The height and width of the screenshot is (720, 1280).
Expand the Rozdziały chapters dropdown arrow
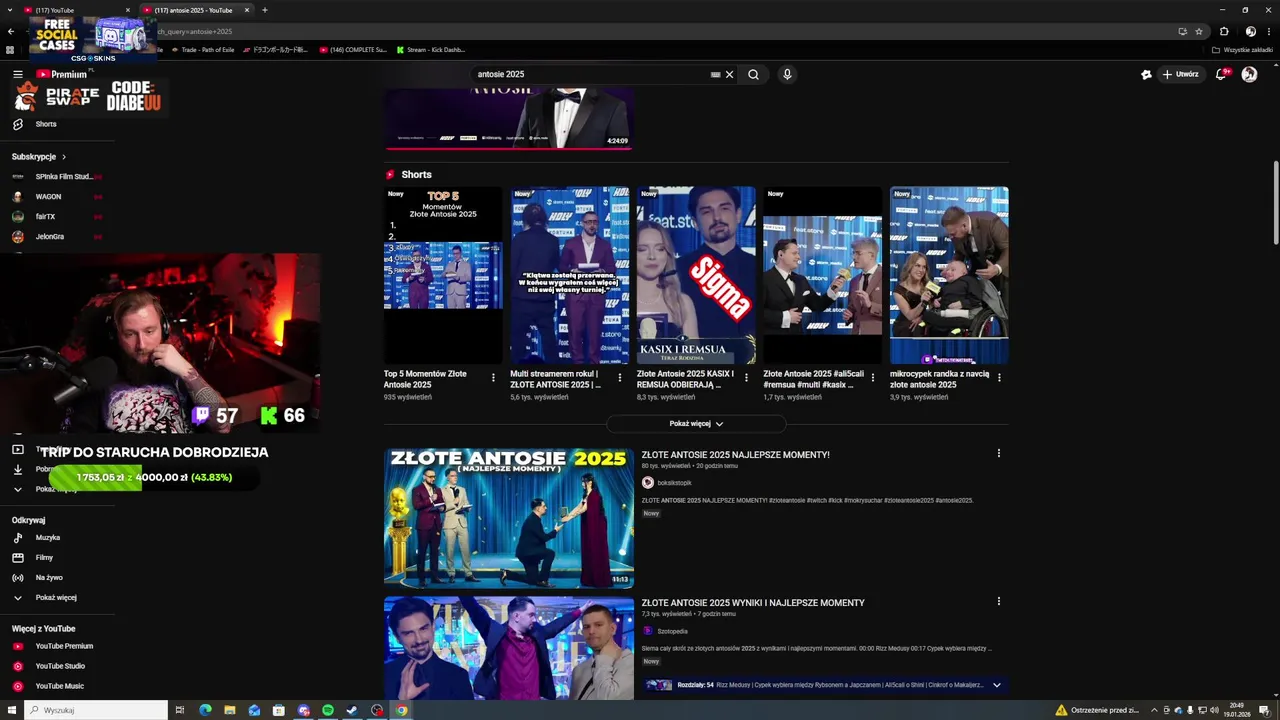click(x=996, y=685)
